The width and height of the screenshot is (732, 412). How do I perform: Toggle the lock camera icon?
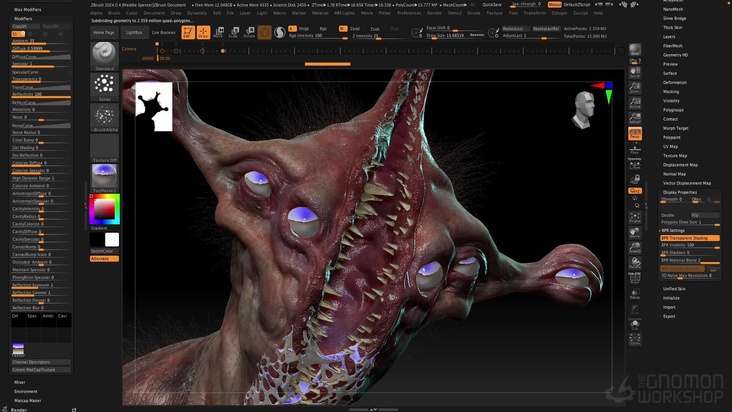coord(635,179)
